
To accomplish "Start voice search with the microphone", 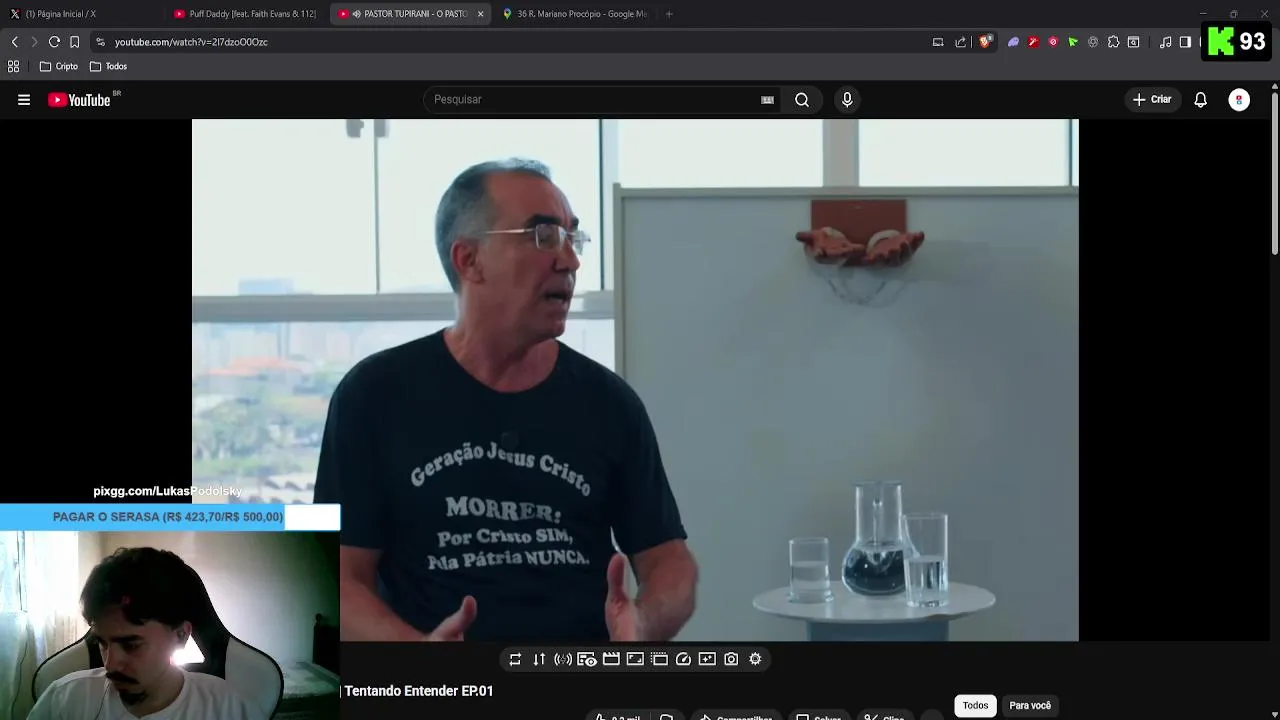I will pos(847,99).
